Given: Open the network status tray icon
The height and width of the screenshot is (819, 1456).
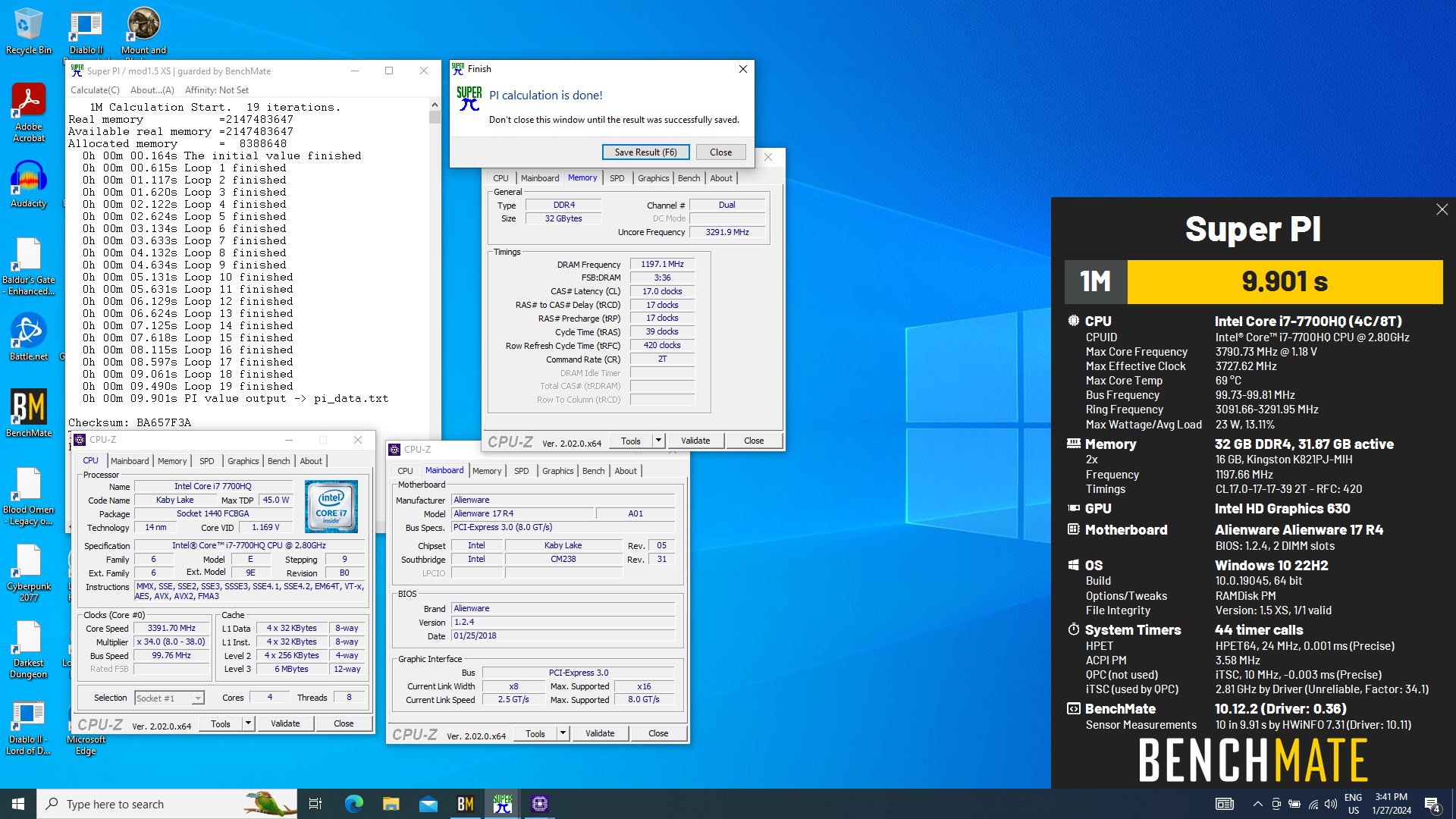Looking at the screenshot, I should pos(1313,804).
